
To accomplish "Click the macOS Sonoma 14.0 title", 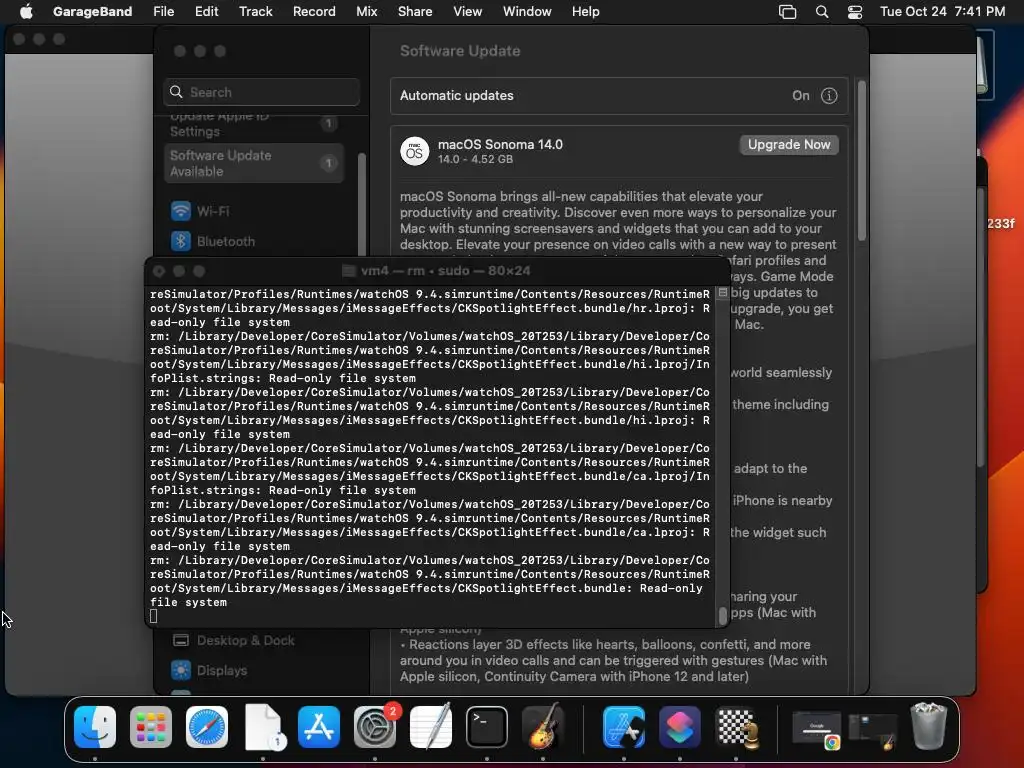I will tap(500, 144).
